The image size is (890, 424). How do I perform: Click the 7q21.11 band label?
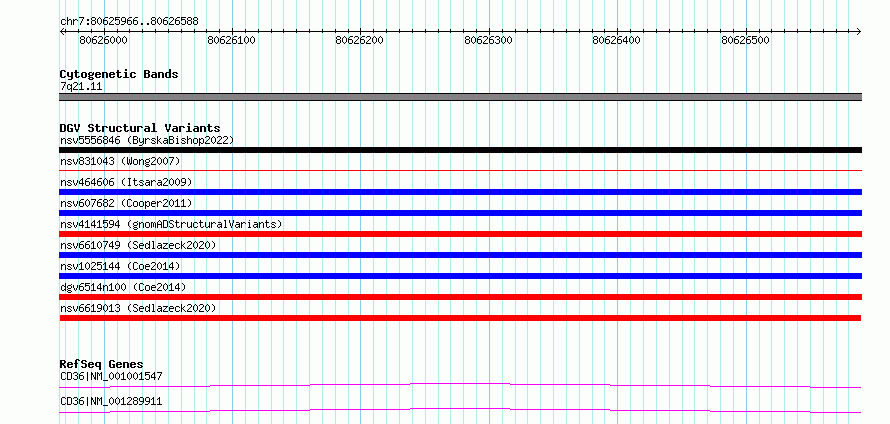tap(81, 87)
